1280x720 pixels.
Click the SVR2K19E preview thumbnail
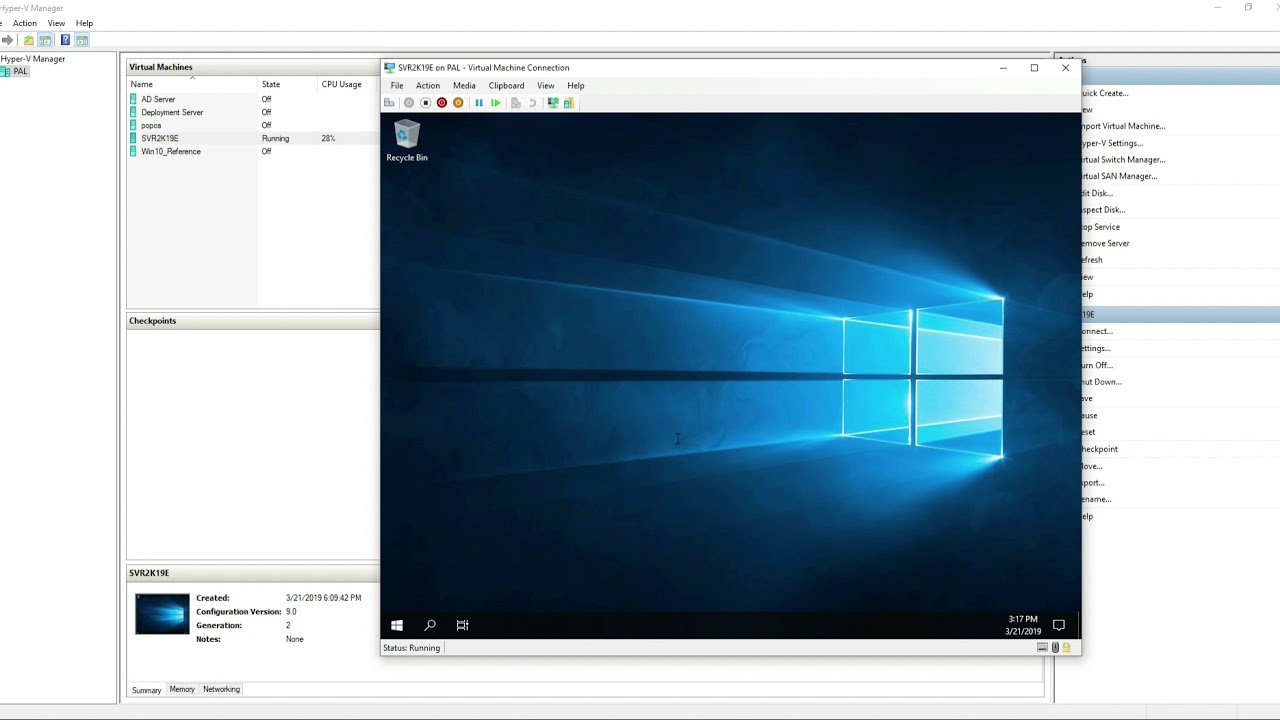(x=162, y=614)
